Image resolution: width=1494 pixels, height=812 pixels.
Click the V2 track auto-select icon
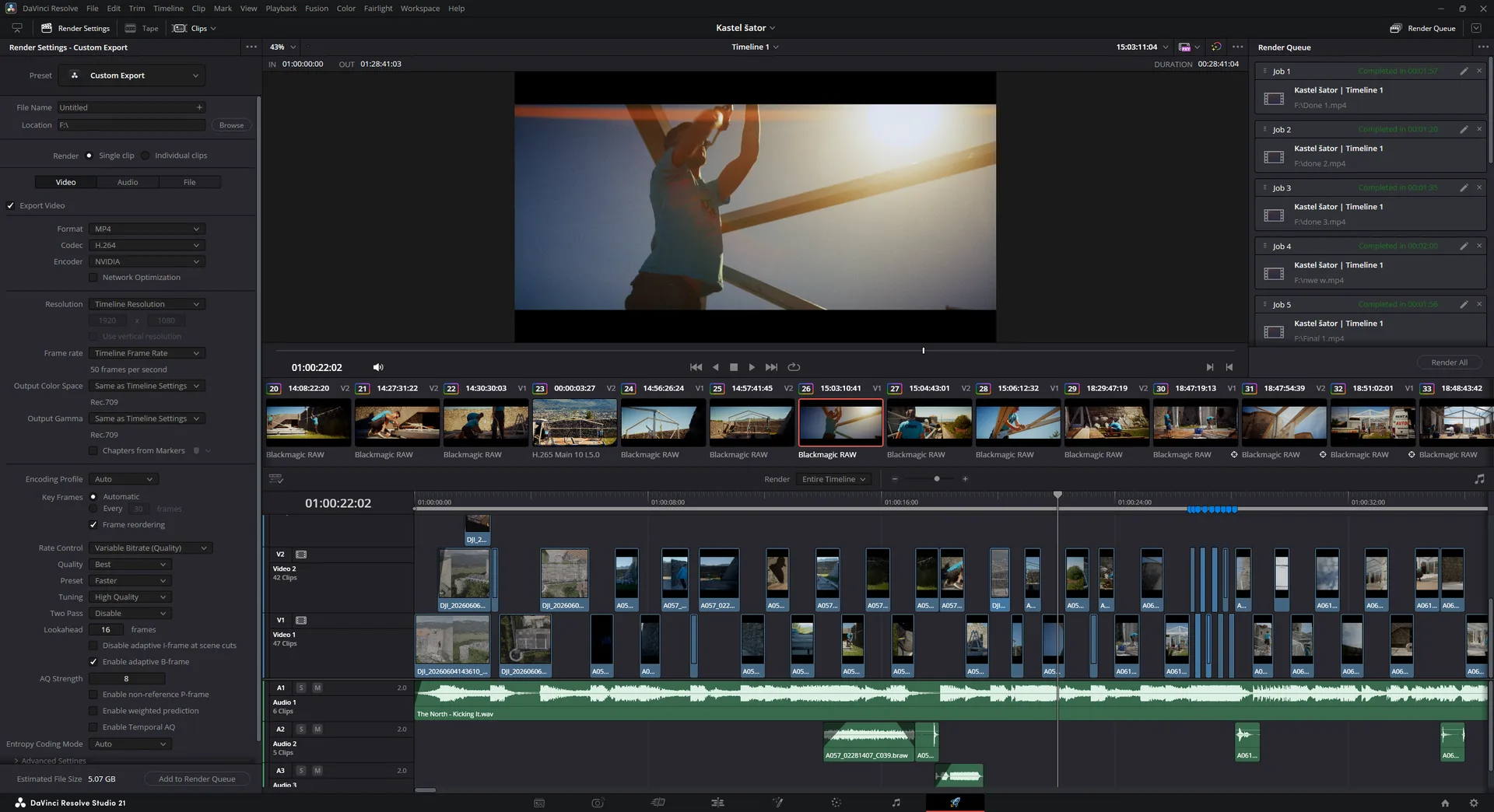click(301, 555)
